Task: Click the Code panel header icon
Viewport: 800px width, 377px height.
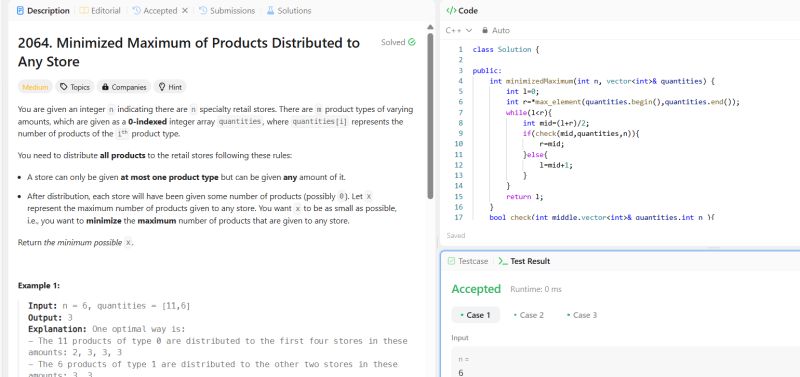Action: [x=451, y=11]
